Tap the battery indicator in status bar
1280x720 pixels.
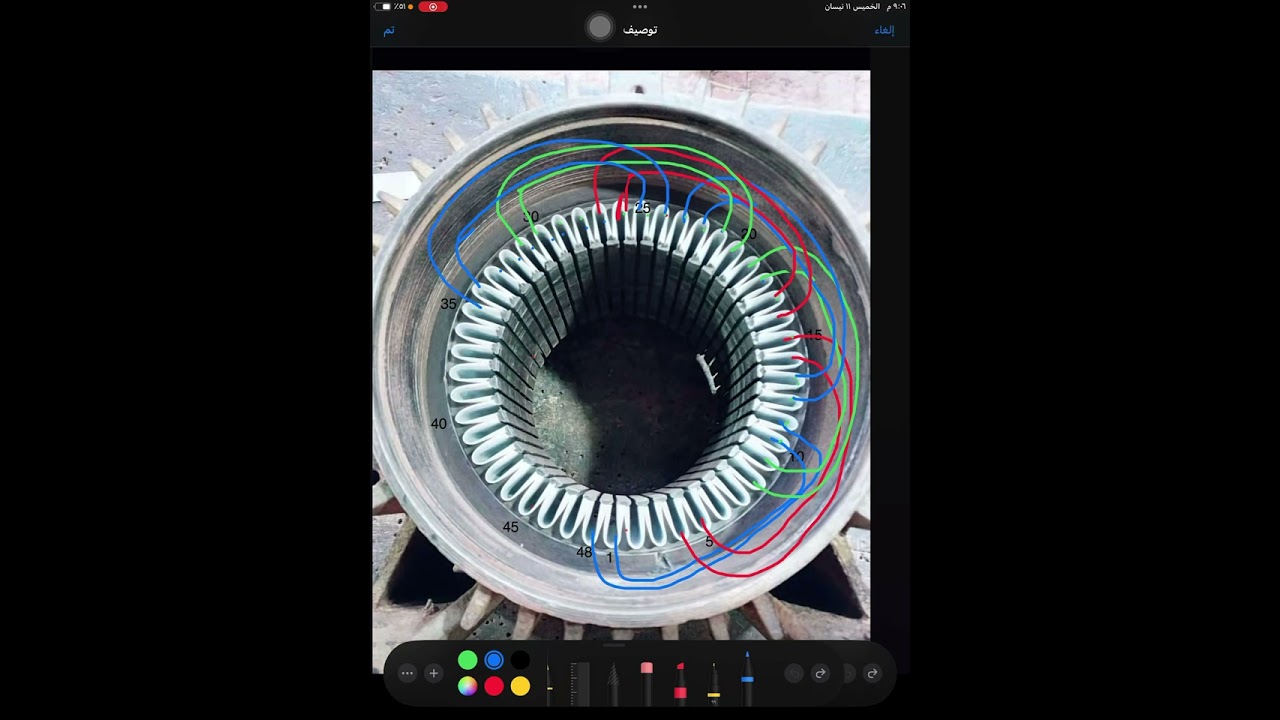384,7
